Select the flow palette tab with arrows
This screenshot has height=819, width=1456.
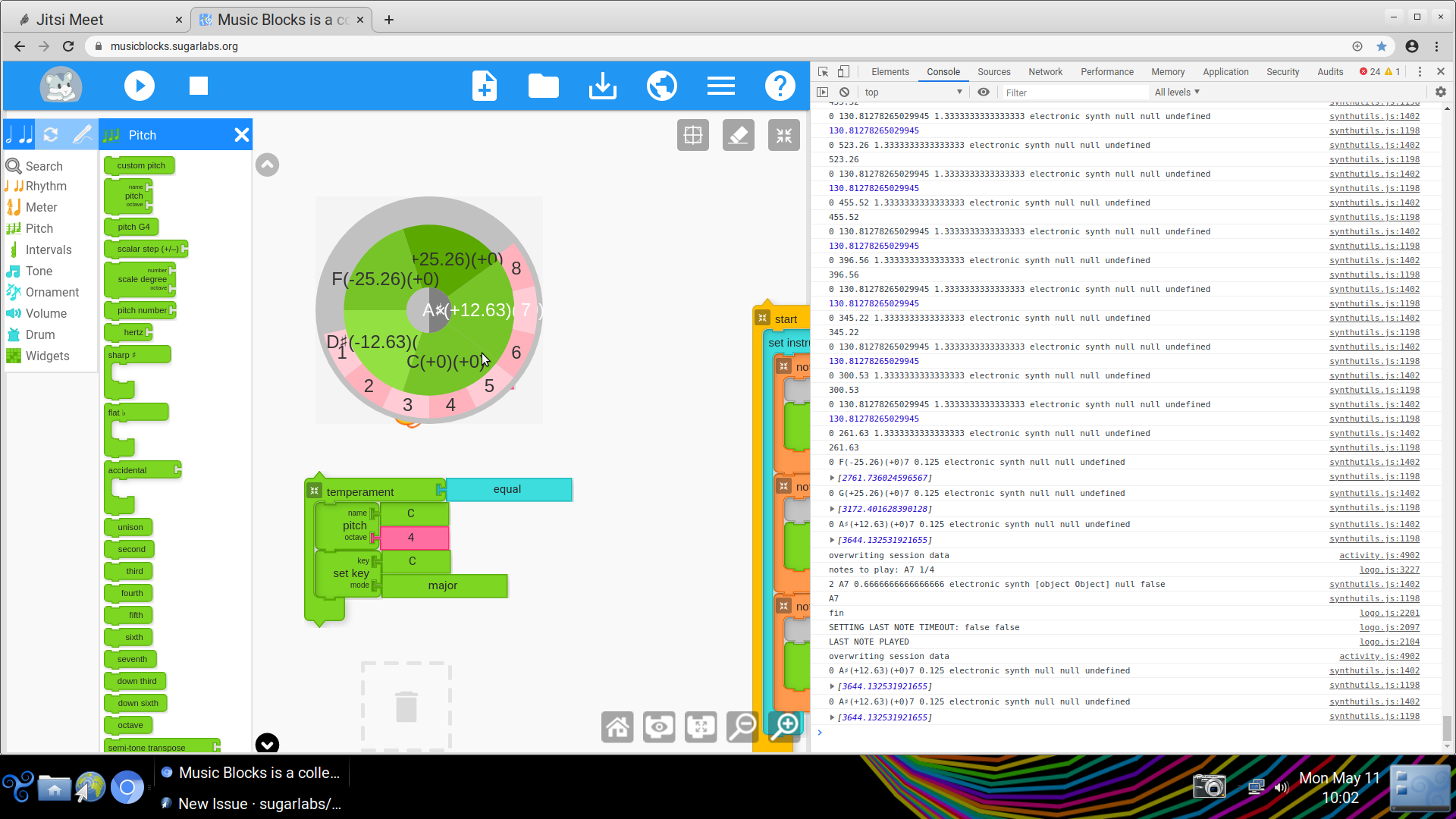tap(51, 135)
